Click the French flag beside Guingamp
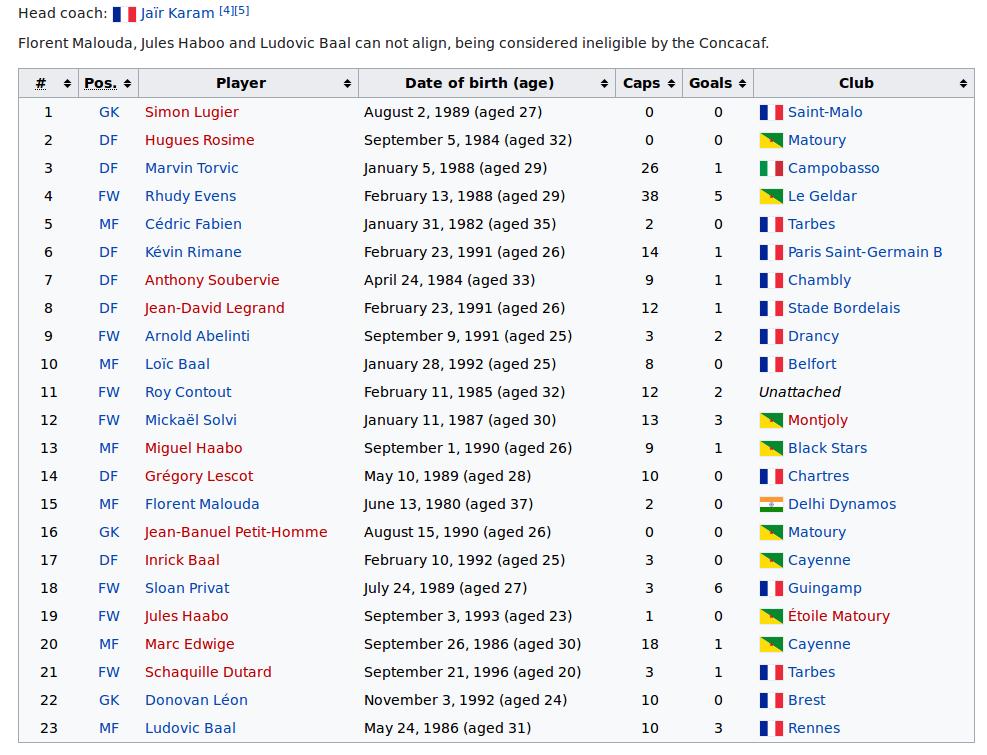This screenshot has height=755, width=987. tap(771, 588)
